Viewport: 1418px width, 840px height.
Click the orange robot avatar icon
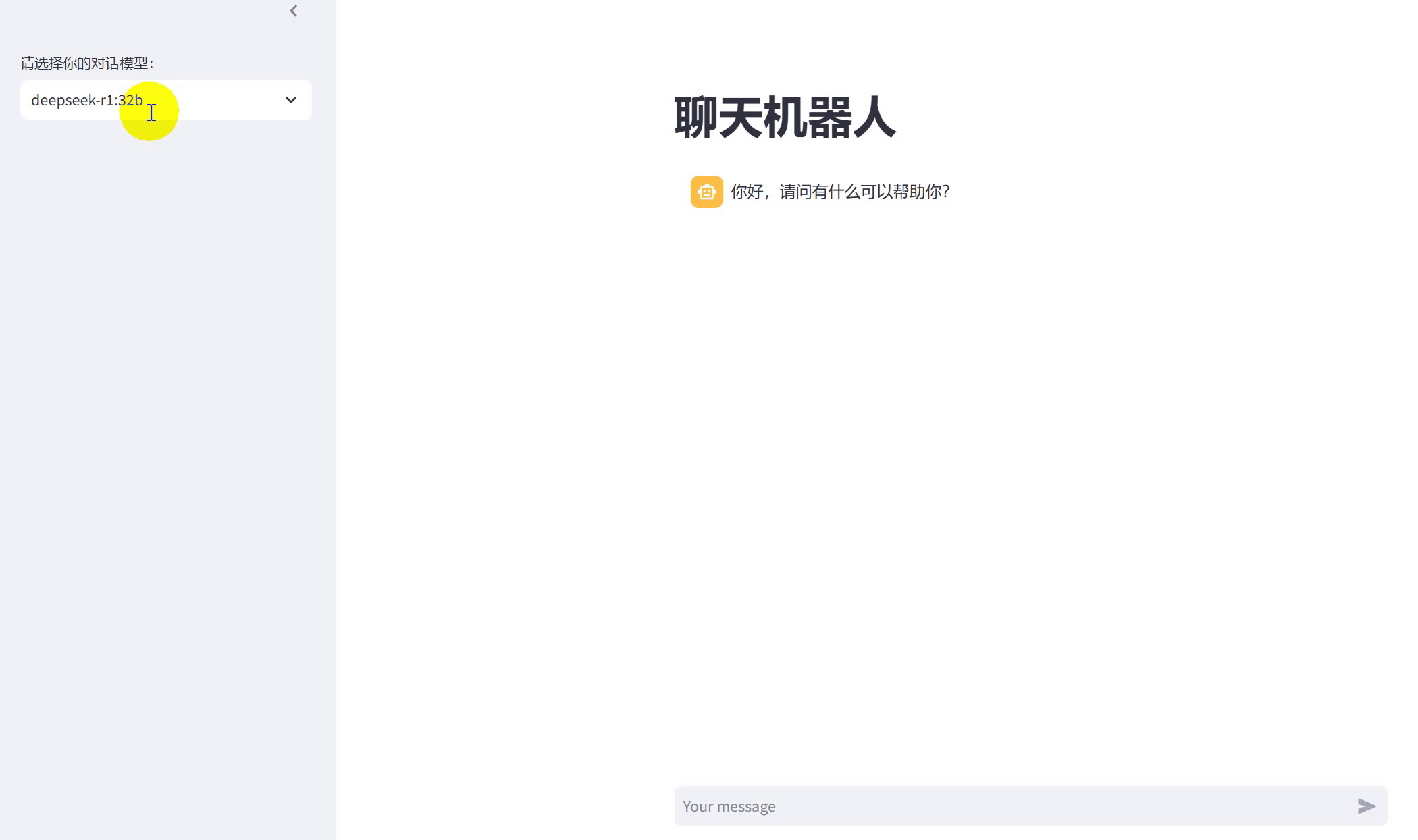tap(706, 192)
